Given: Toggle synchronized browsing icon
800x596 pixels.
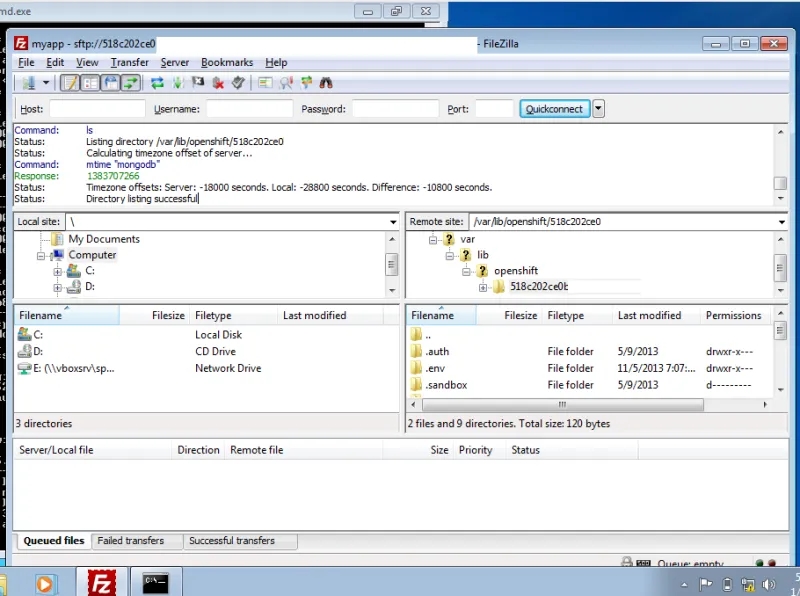Looking at the screenshot, I should pyautogui.click(x=304, y=82).
